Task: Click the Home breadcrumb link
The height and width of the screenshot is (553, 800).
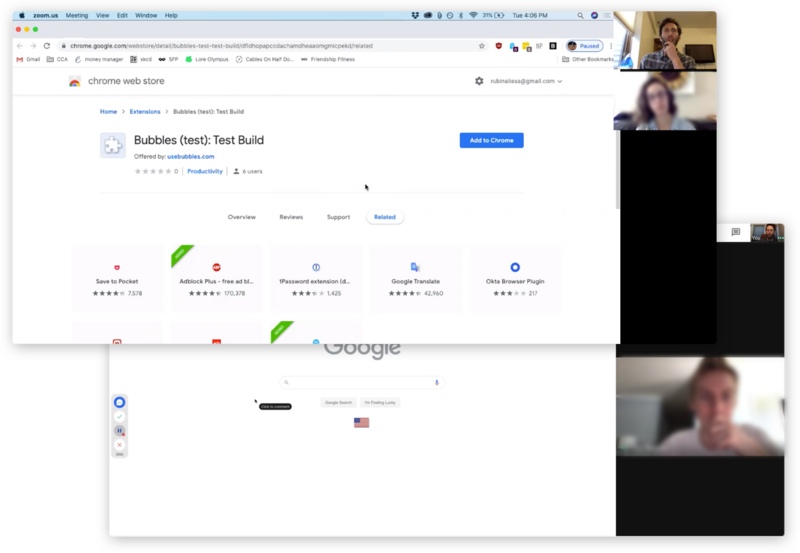Action: pos(108,112)
